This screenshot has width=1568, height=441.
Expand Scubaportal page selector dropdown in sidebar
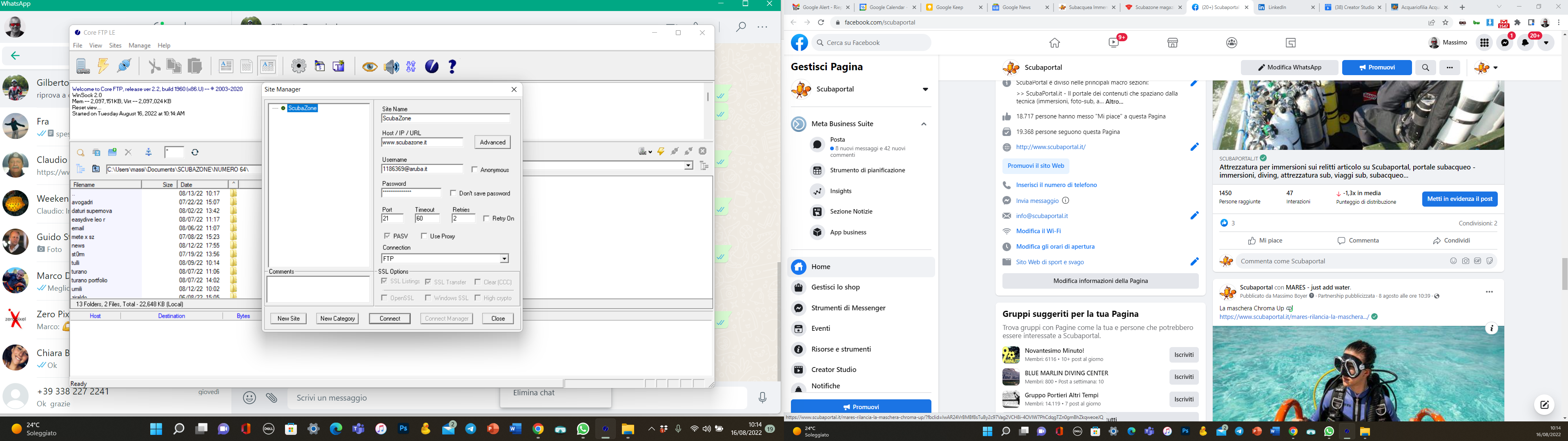tap(925, 89)
